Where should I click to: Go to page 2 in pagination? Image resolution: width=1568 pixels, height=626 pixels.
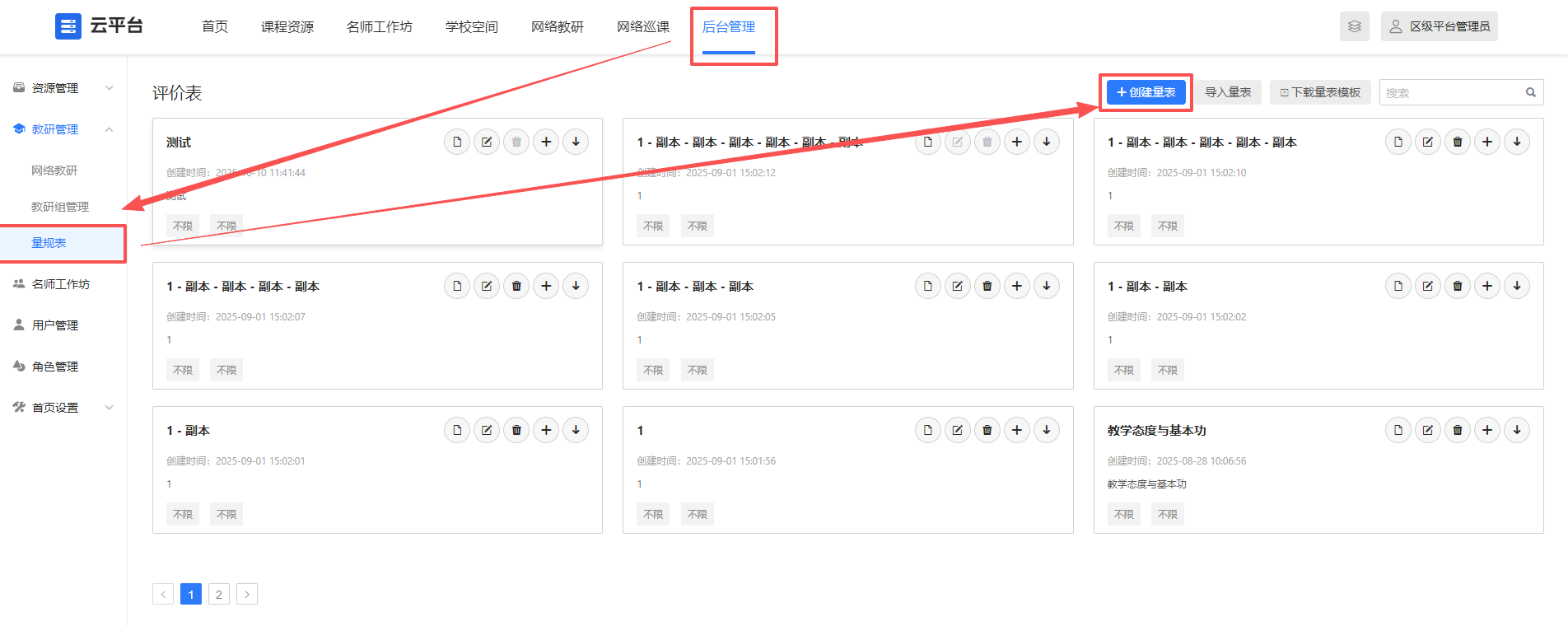219,594
